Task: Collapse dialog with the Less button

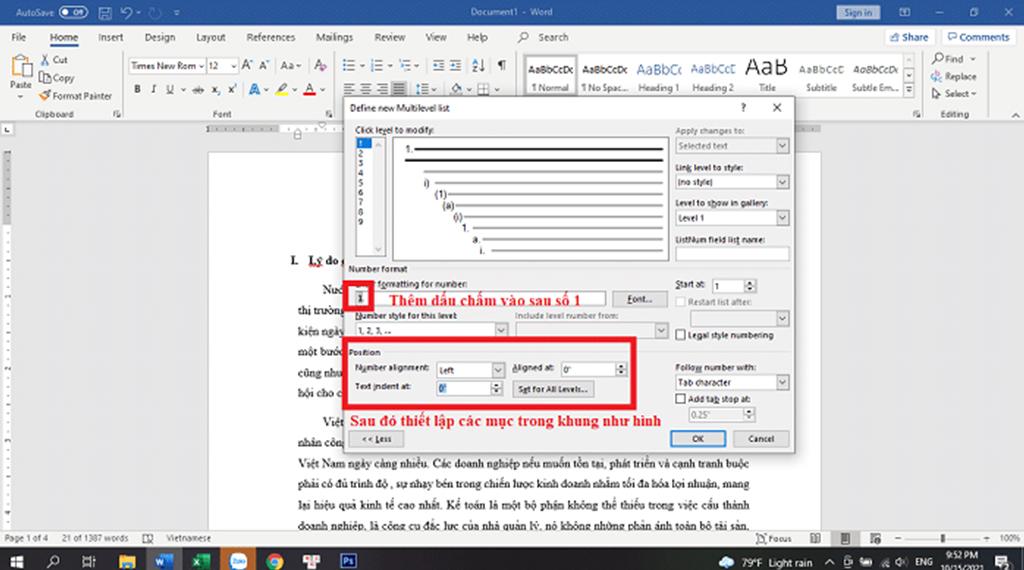Action: coord(376,439)
